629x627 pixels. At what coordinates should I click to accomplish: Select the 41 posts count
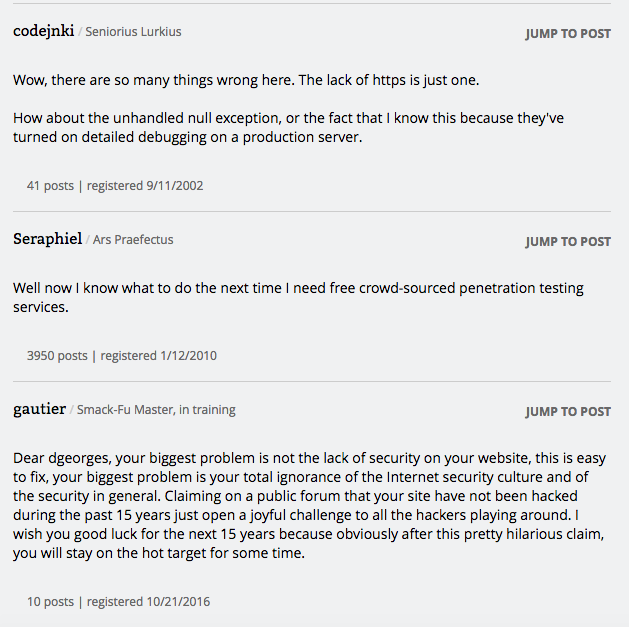(x=50, y=186)
